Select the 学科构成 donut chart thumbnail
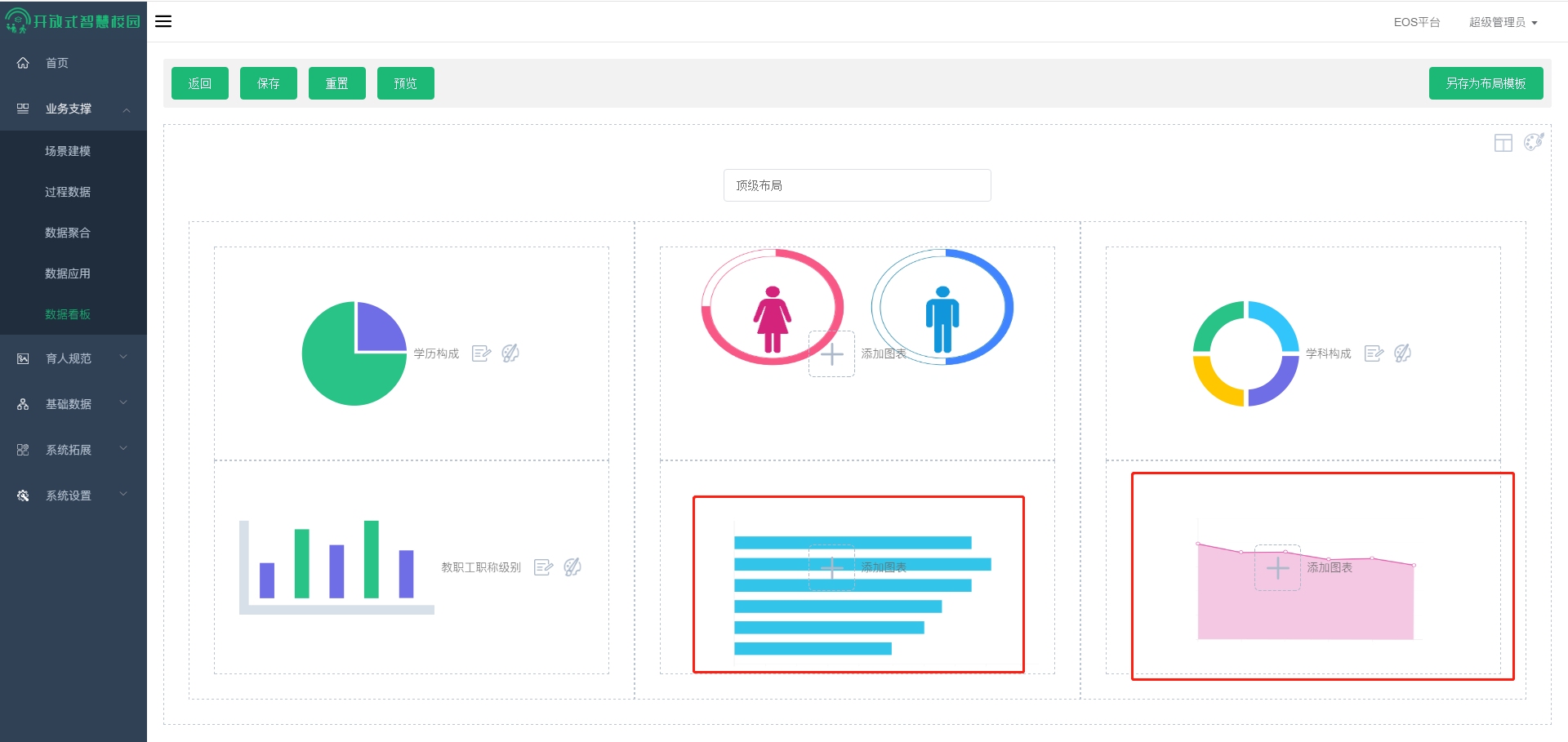 (1246, 353)
